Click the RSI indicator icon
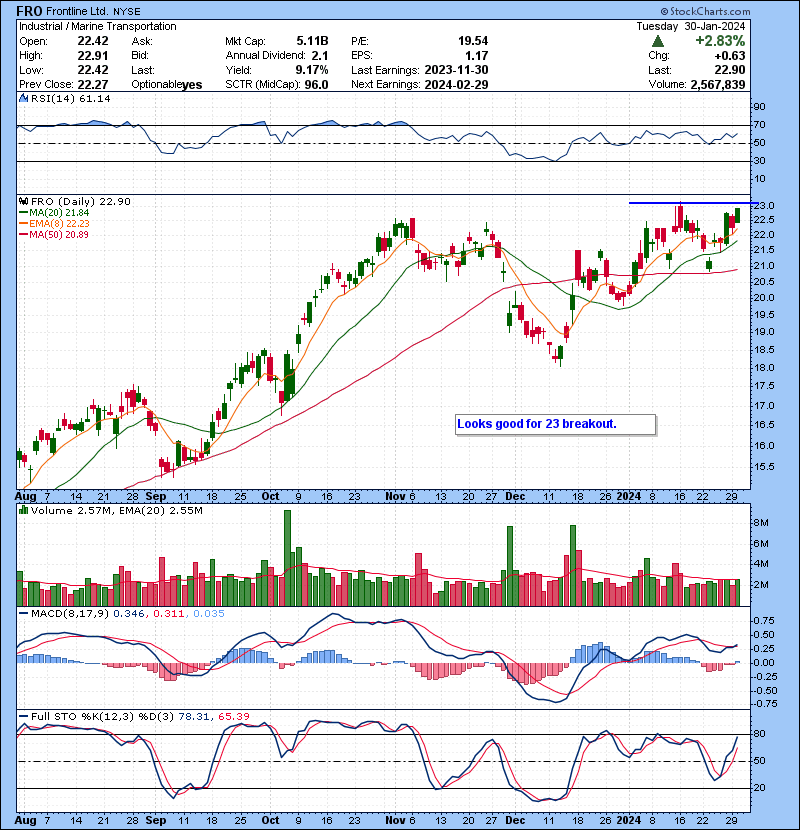The height and width of the screenshot is (830, 800). click(23, 98)
